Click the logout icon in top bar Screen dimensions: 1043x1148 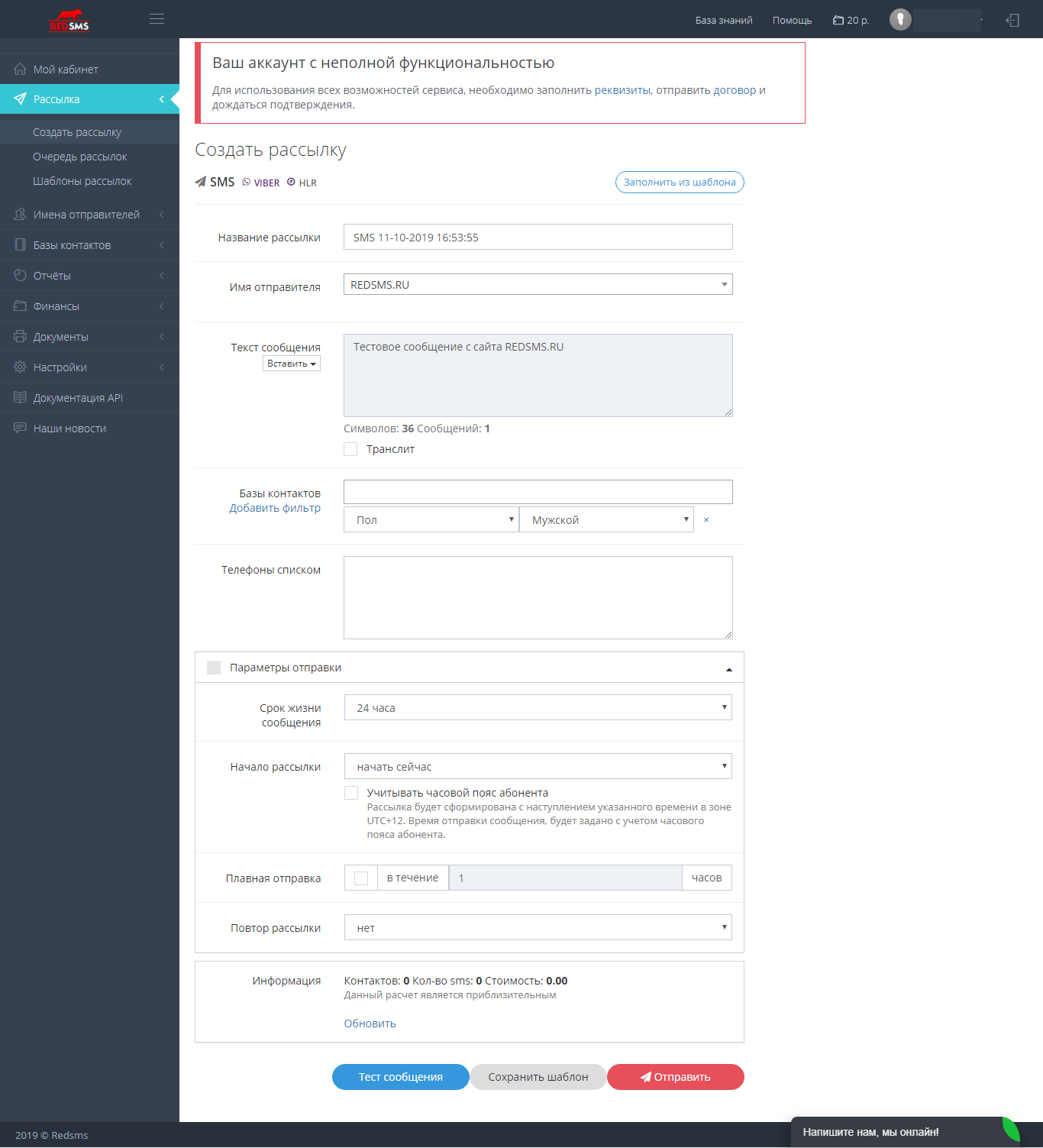1012,20
